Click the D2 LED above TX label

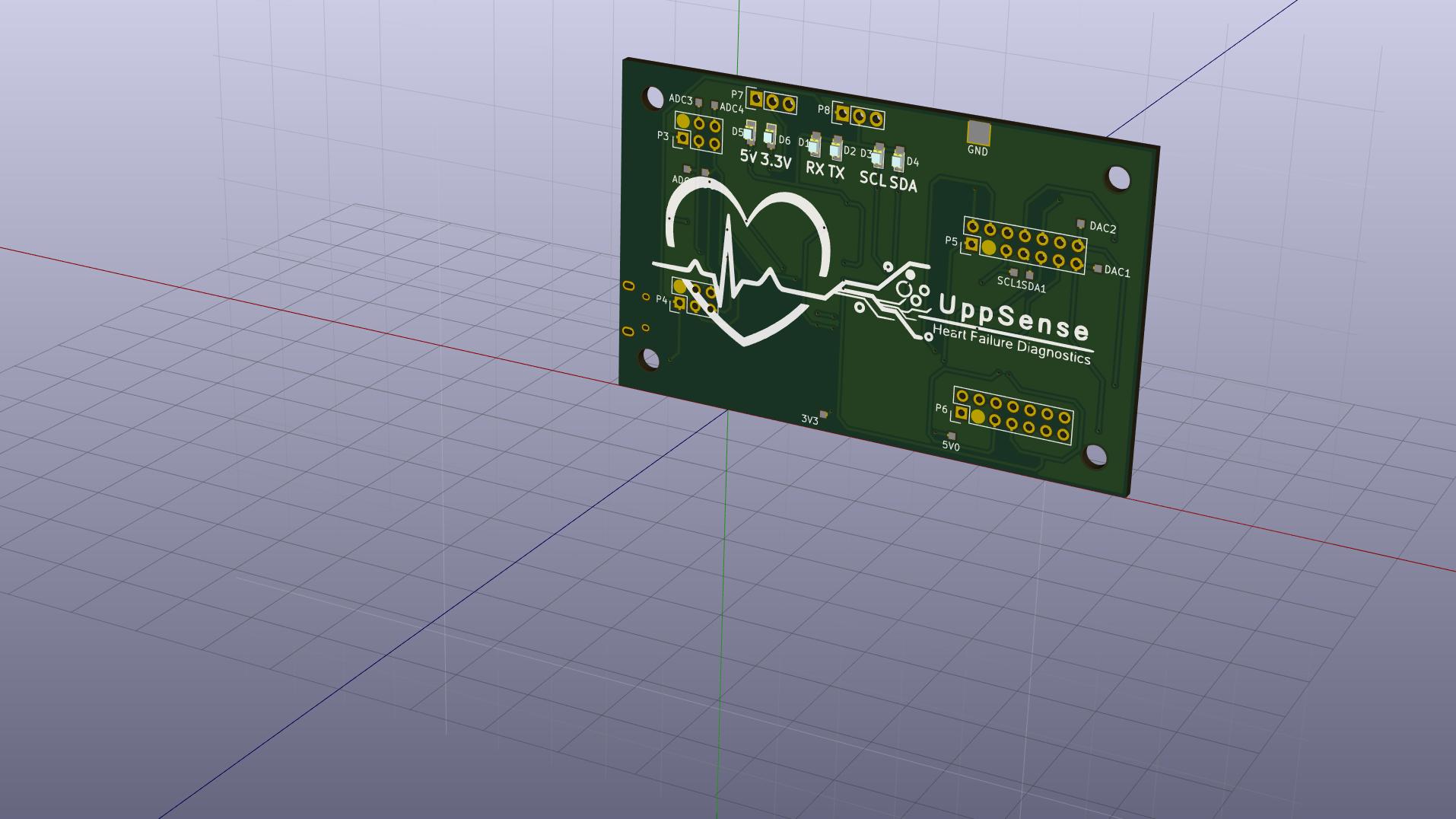coord(836,148)
